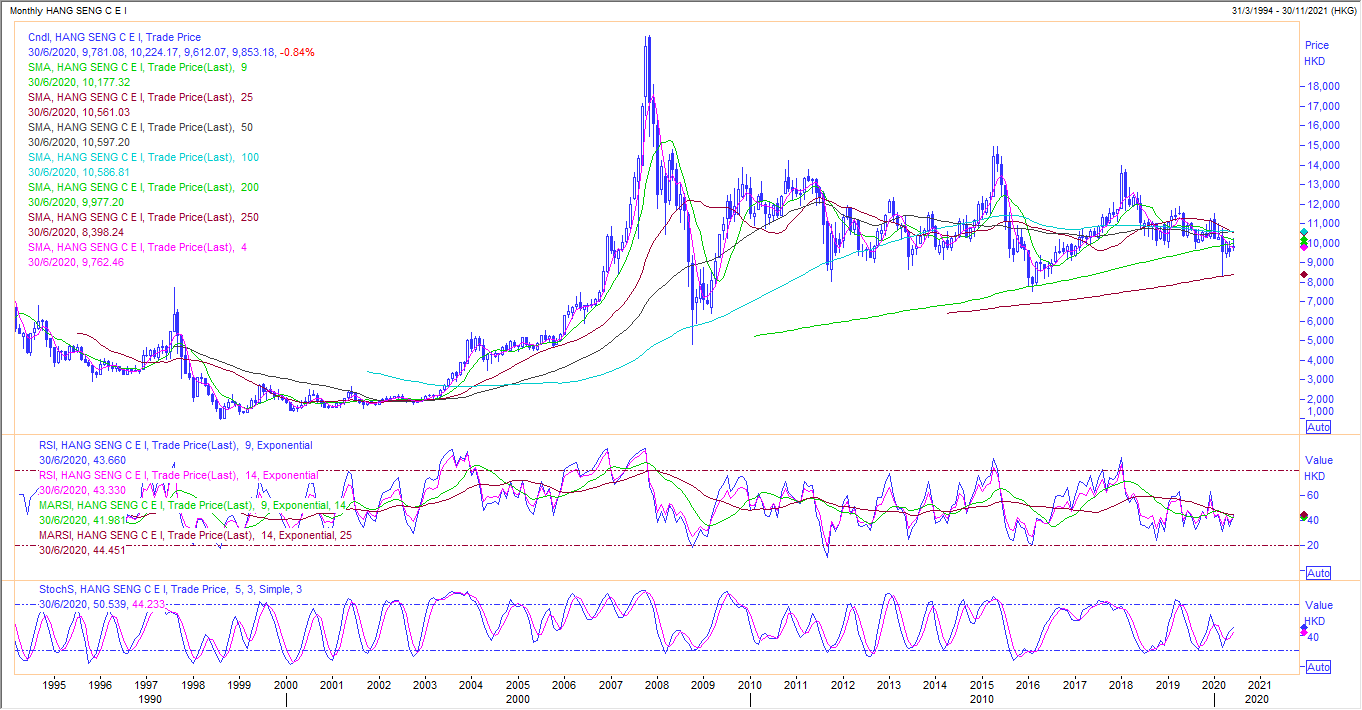Select the SMA 200 legend label

(144, 187)
